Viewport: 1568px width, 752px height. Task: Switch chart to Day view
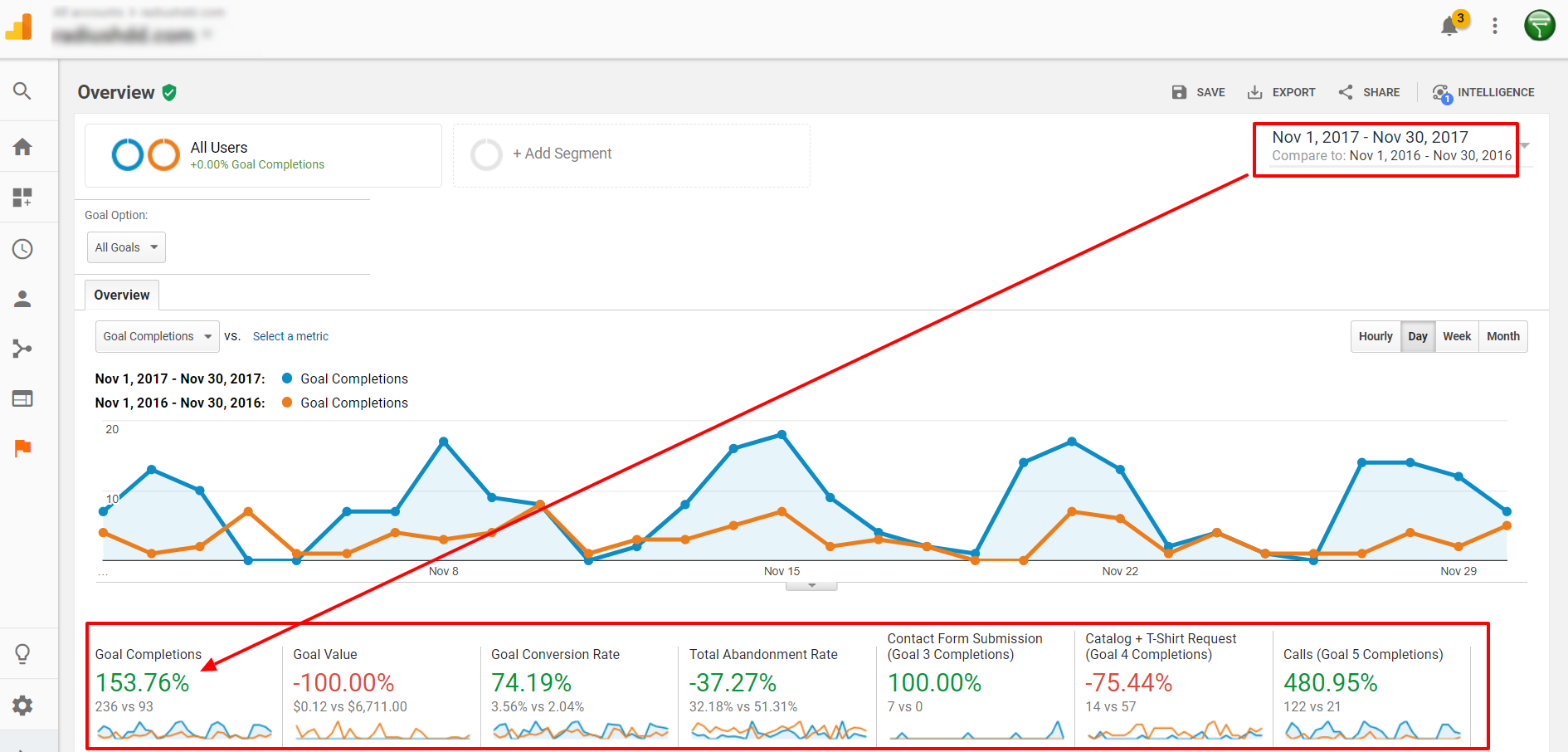tap(1418, 336)
